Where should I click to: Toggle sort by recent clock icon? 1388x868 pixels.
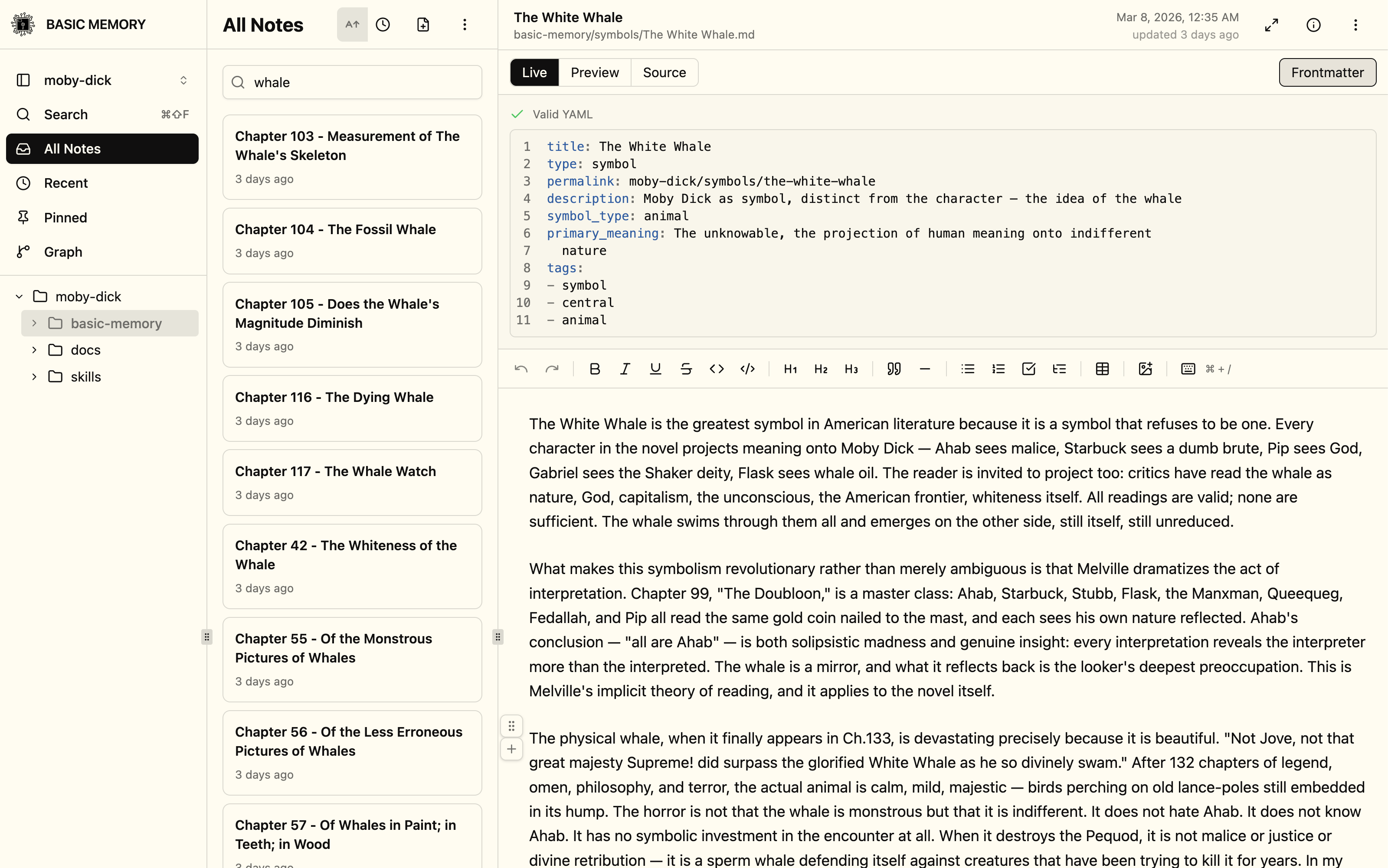pos(383,25)
